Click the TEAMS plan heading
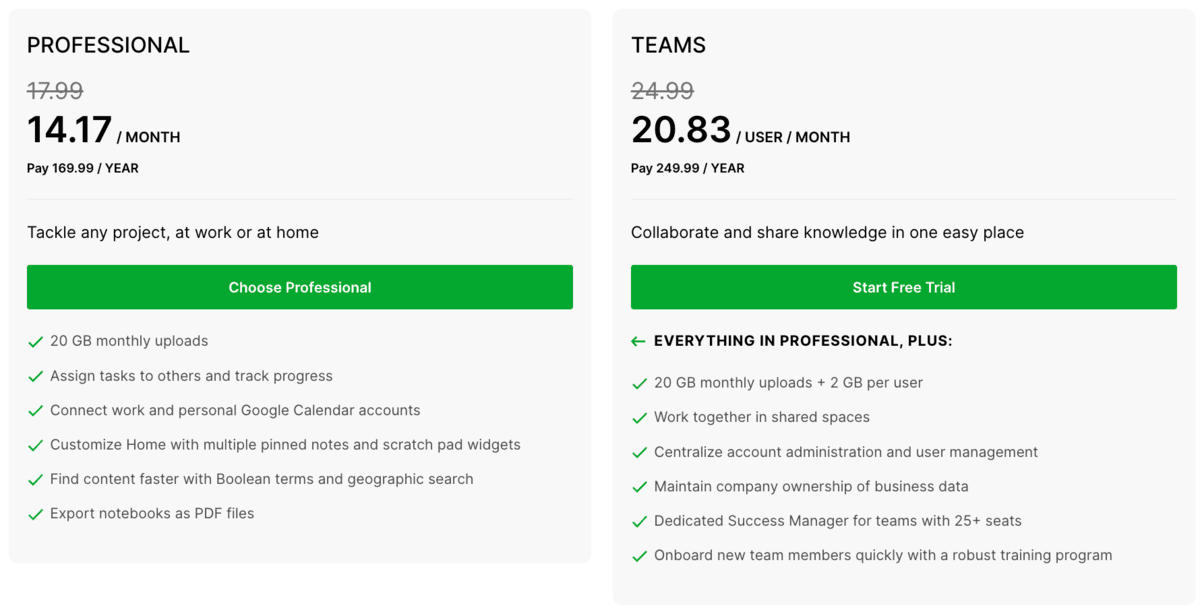Viewport: 1200px width, 612px height. click(x=668, y=45)
